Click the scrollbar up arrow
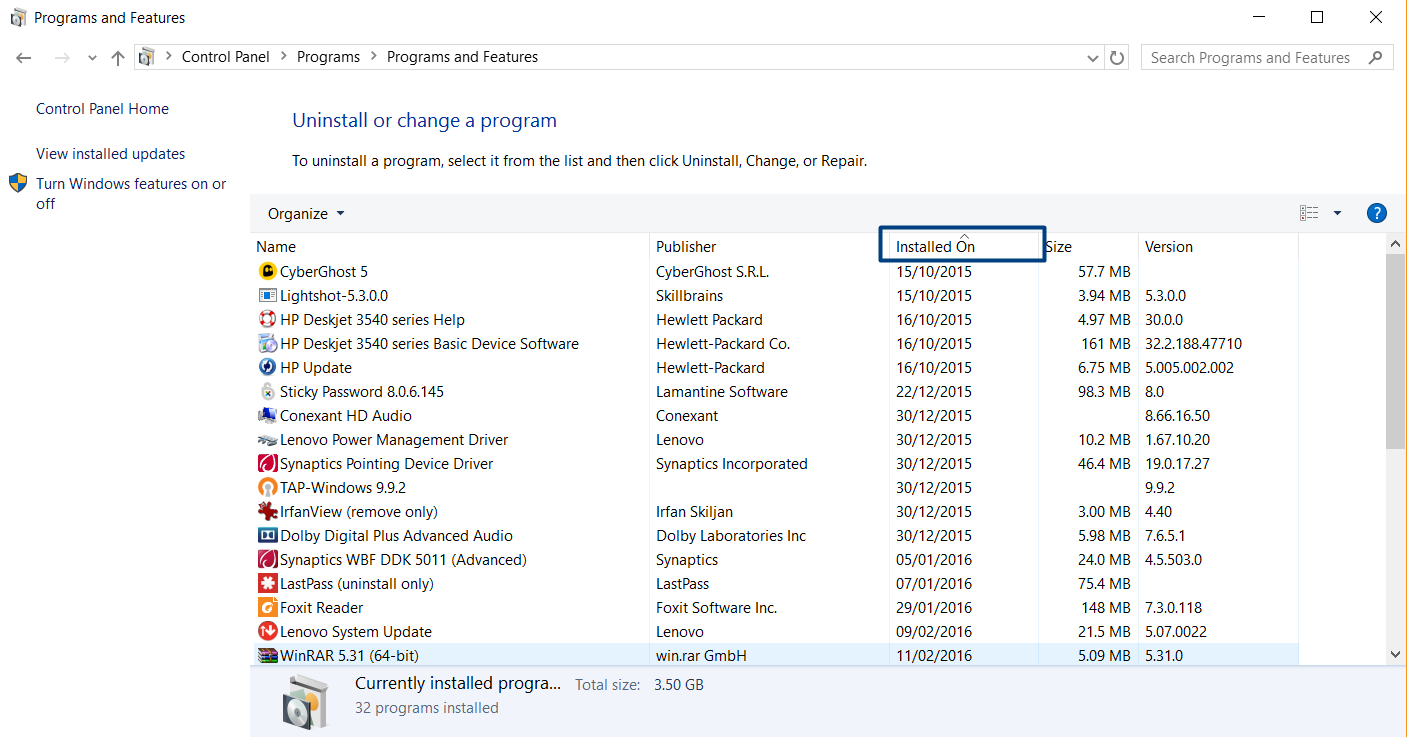Screen dimensions: 1407x737 click(x=1396, y=244)
